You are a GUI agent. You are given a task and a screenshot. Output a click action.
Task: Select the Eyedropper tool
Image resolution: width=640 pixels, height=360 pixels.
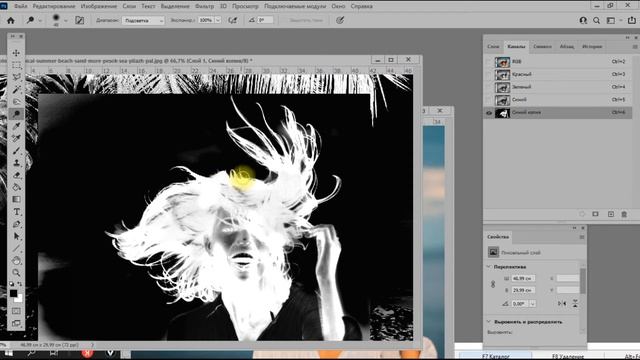[16, 126]
